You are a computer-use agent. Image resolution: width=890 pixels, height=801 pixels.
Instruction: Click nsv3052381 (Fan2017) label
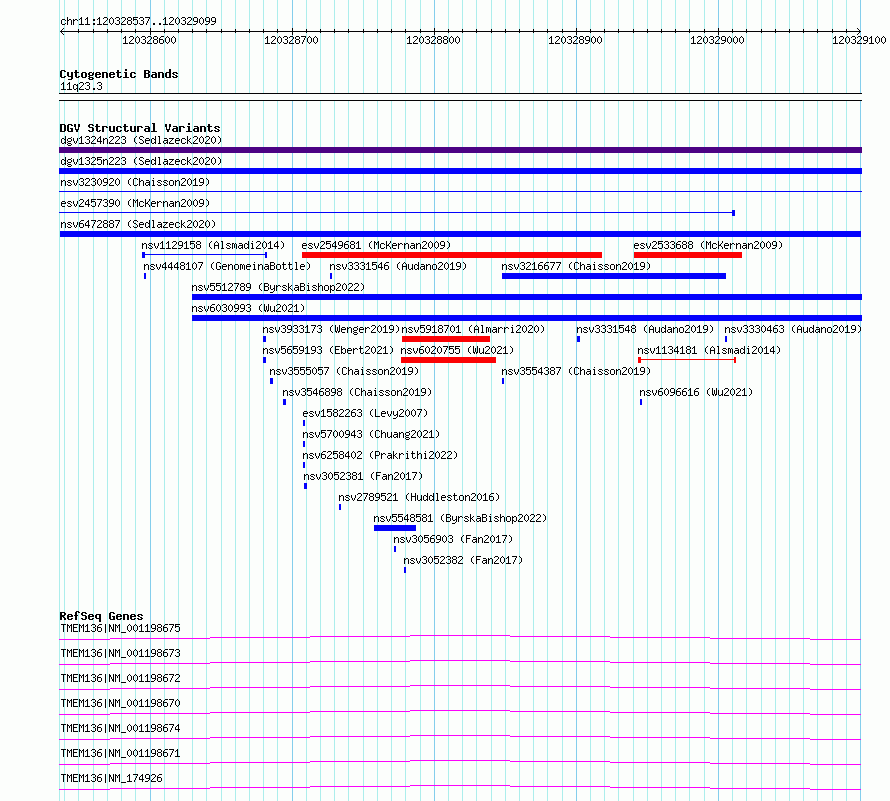pyautogui.click(x=363, y=476)
